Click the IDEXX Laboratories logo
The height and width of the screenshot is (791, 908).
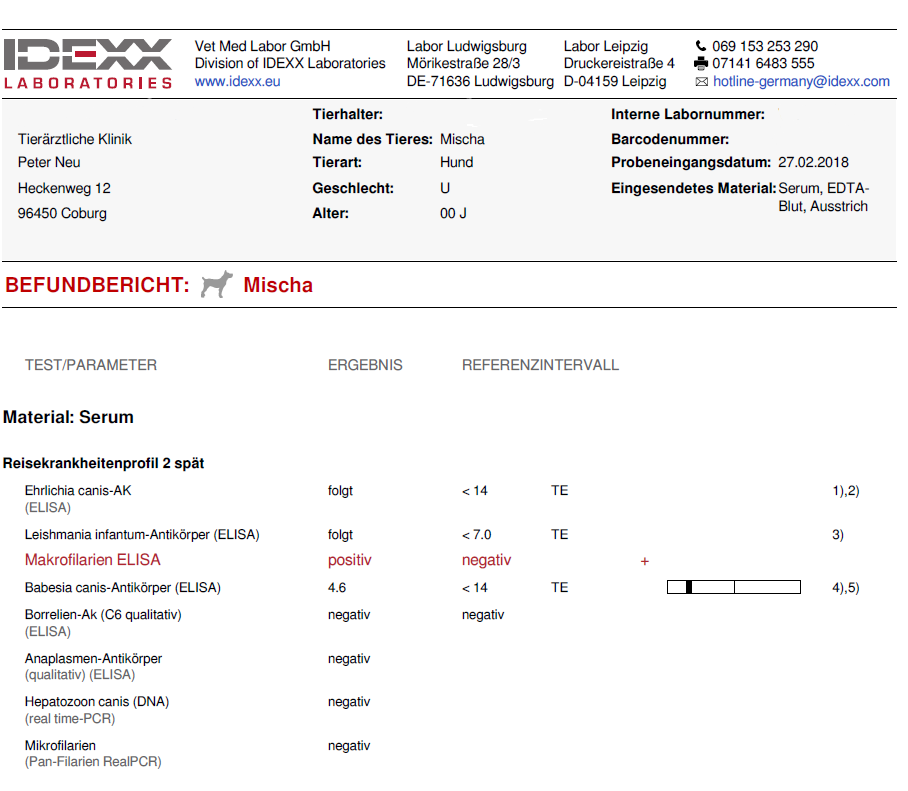pos(88,64)
